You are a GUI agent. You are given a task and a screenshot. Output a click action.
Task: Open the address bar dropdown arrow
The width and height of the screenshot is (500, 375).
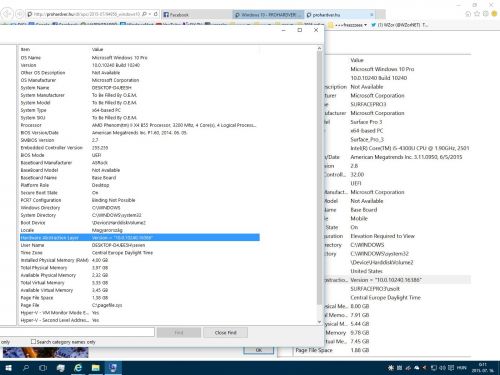pos(150,14)
